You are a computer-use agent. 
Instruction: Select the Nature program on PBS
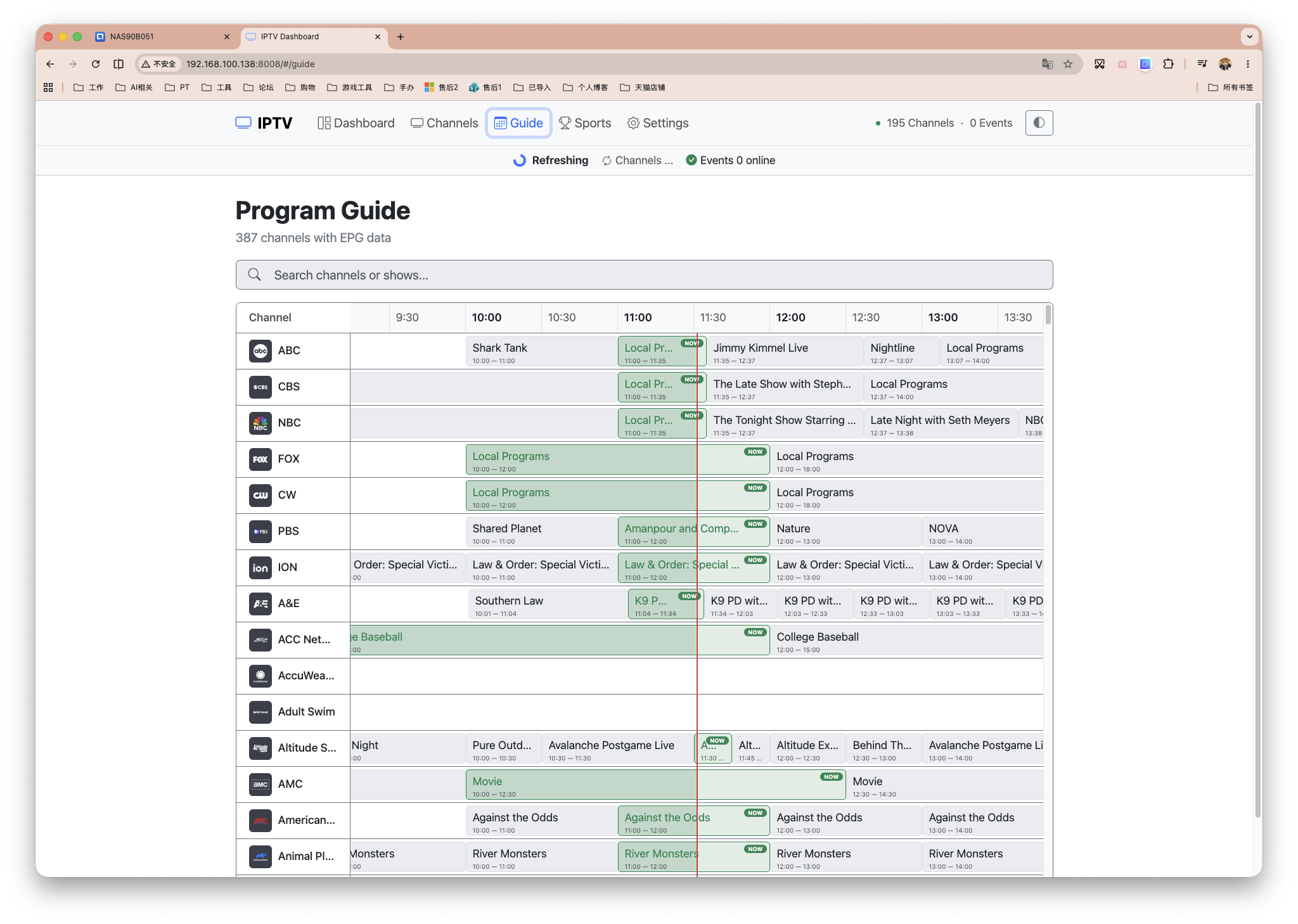pyautogui.click(x=845, y=532)
